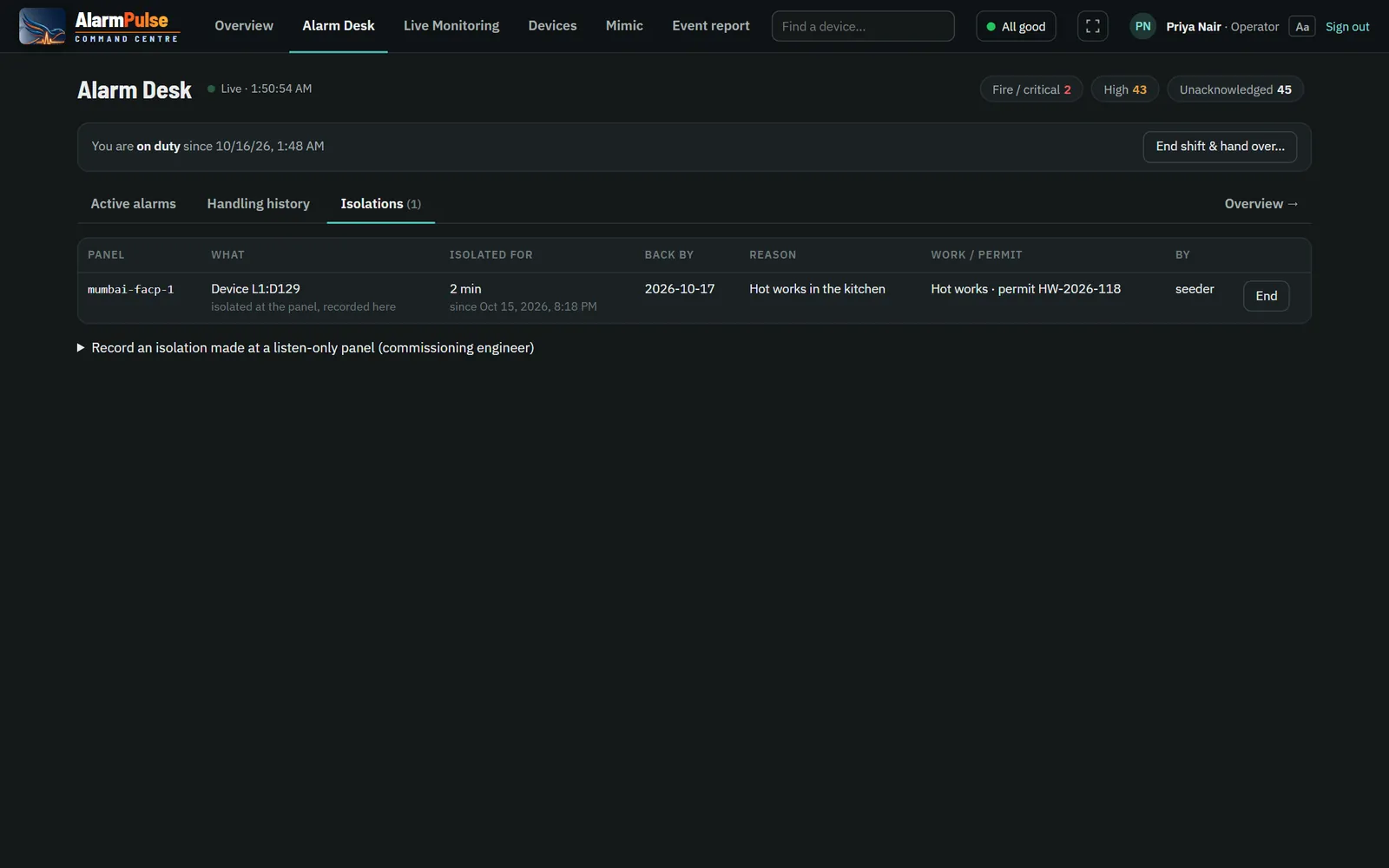Filter by Fire / critical 2 chip
Viewport: 1389px width, 868px height.
pos(1031,89)
